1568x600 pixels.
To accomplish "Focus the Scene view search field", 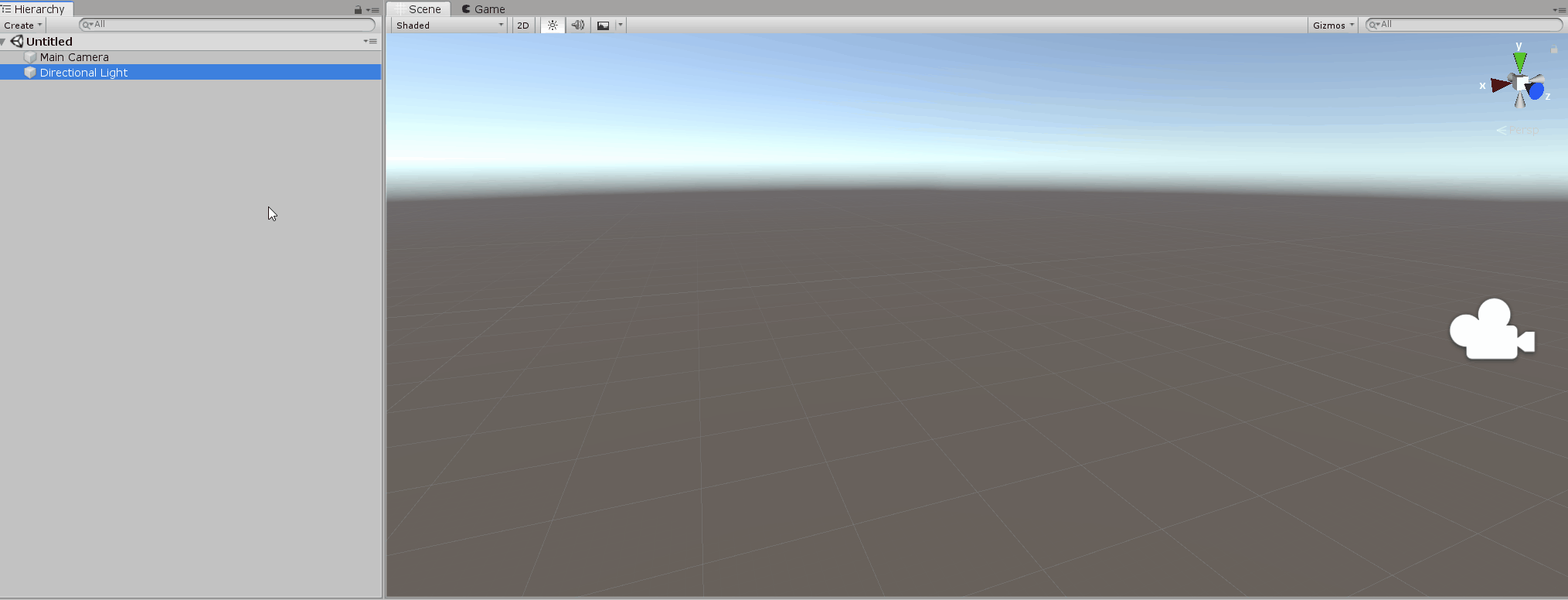I will pyautogui.click(x=1464, y=25).
